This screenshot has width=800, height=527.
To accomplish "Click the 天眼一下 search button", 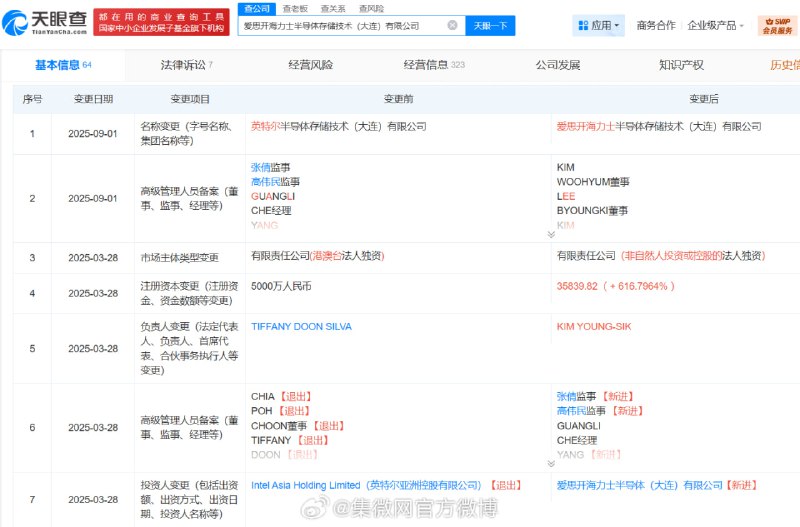I will [x=490, y=26].
